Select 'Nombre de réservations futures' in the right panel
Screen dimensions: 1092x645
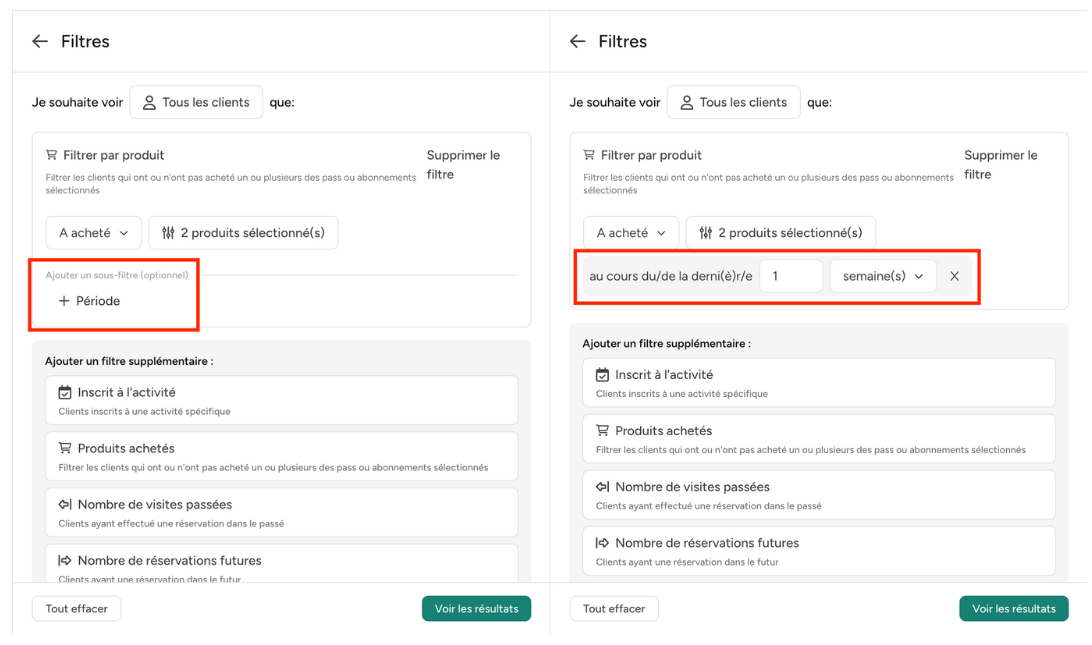point(818,550)
